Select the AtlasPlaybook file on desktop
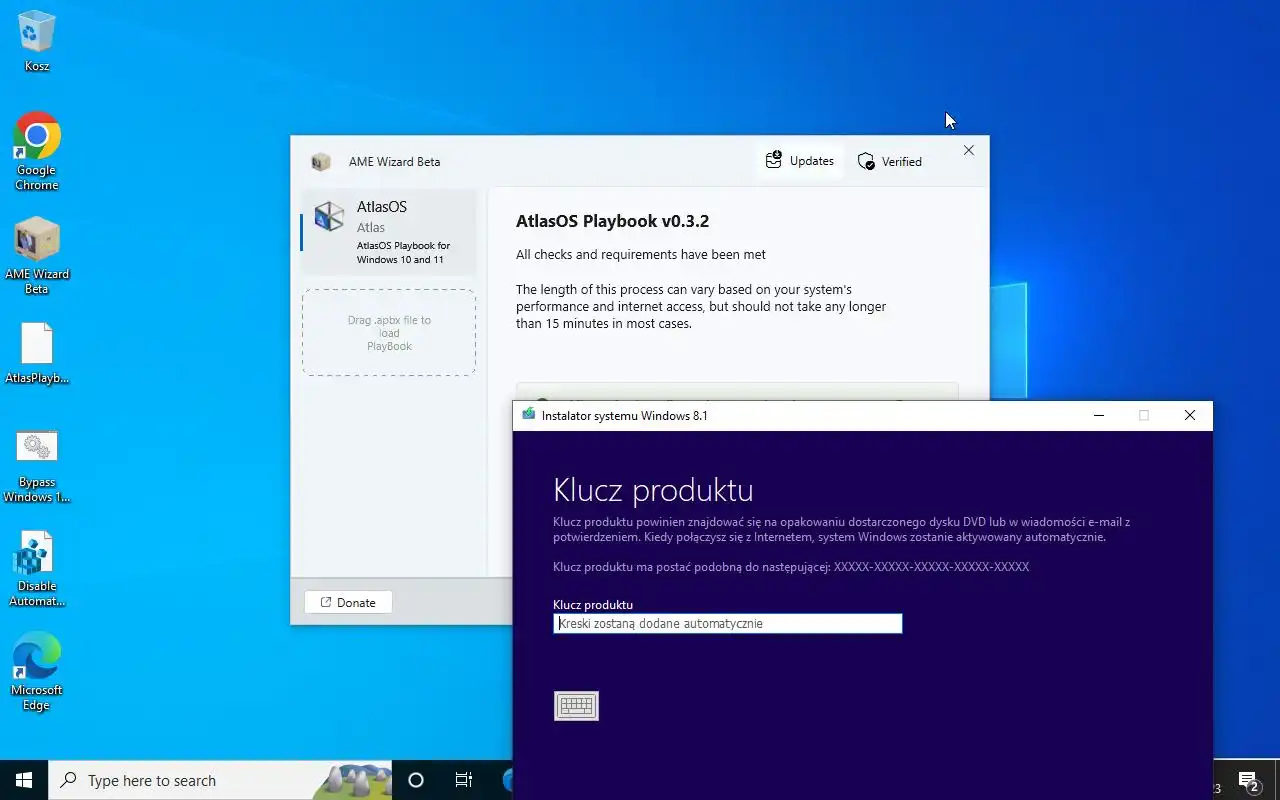The height and width of the screenshot is (800, 1280). [x=37, y=354]
